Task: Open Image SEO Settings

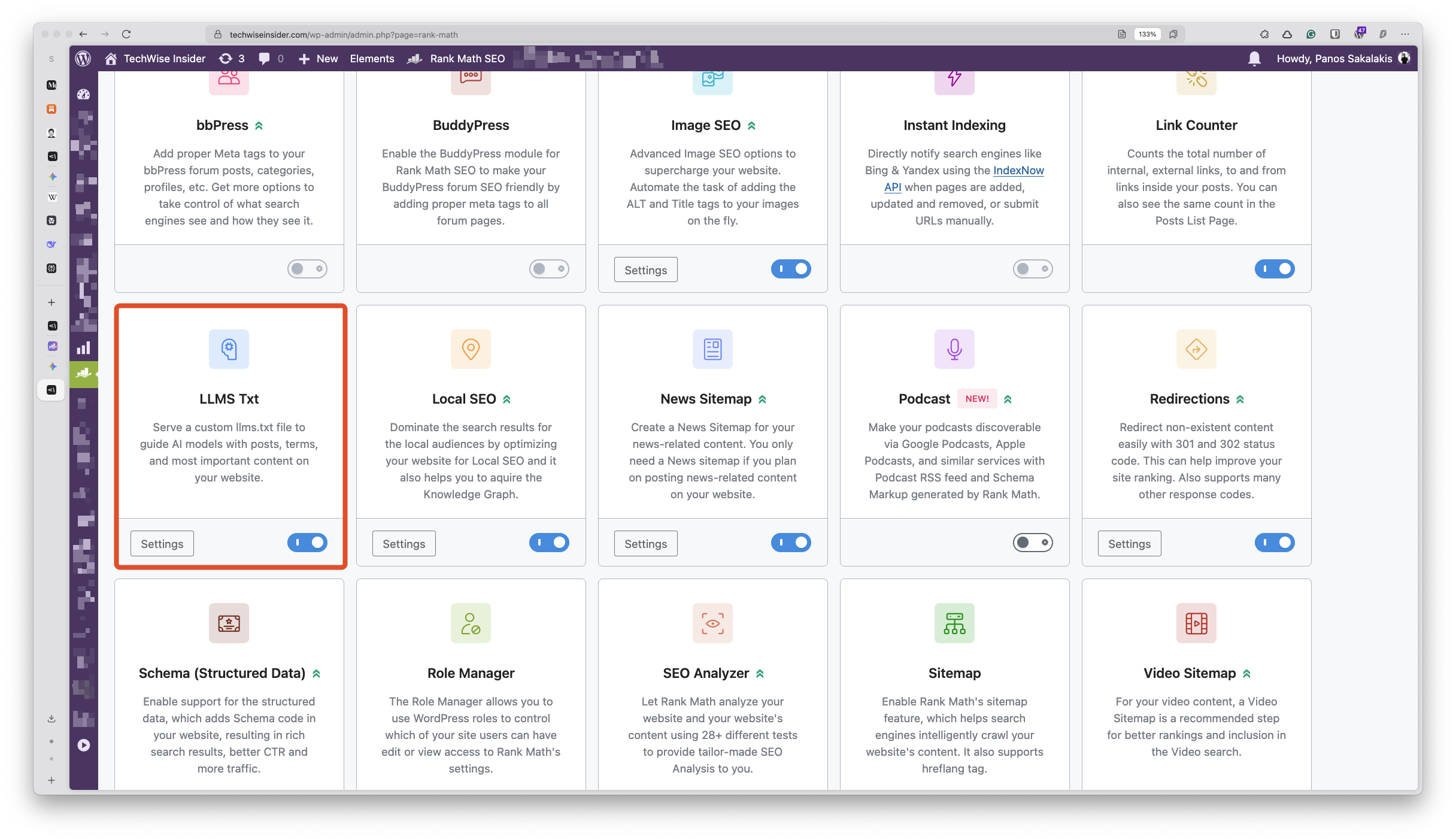Action: (x=646, y=270)
